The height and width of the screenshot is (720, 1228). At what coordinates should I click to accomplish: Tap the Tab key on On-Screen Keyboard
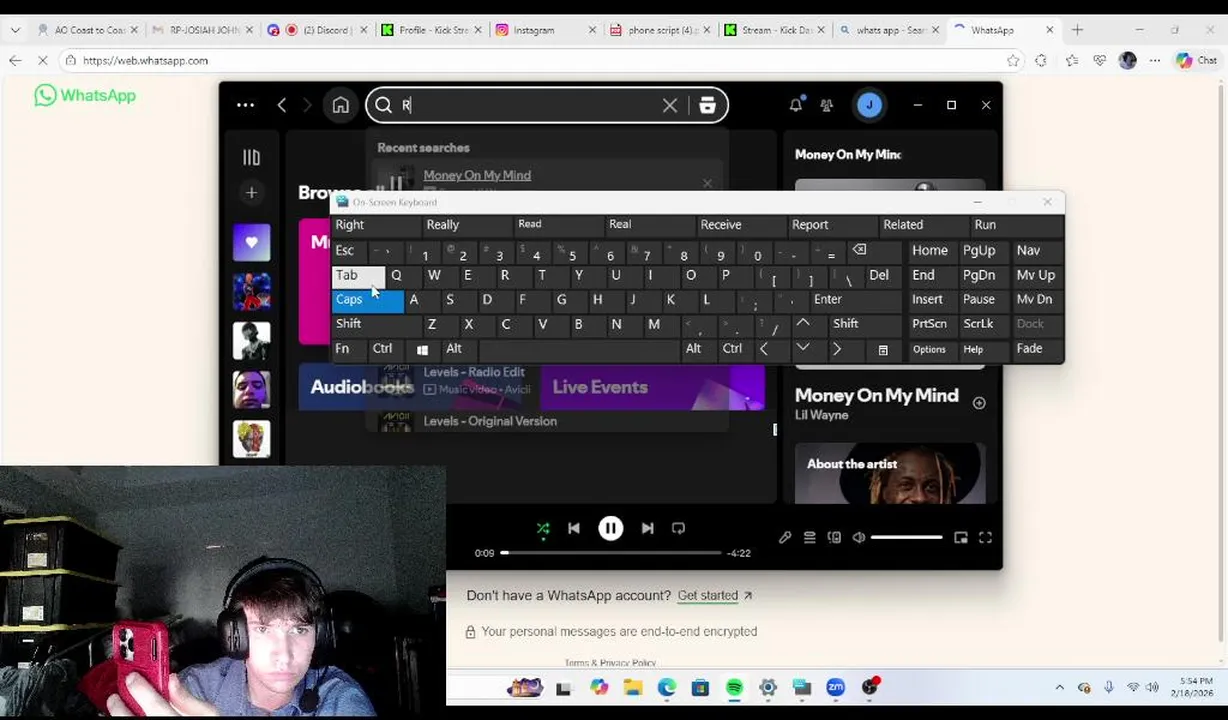point(358,275)
